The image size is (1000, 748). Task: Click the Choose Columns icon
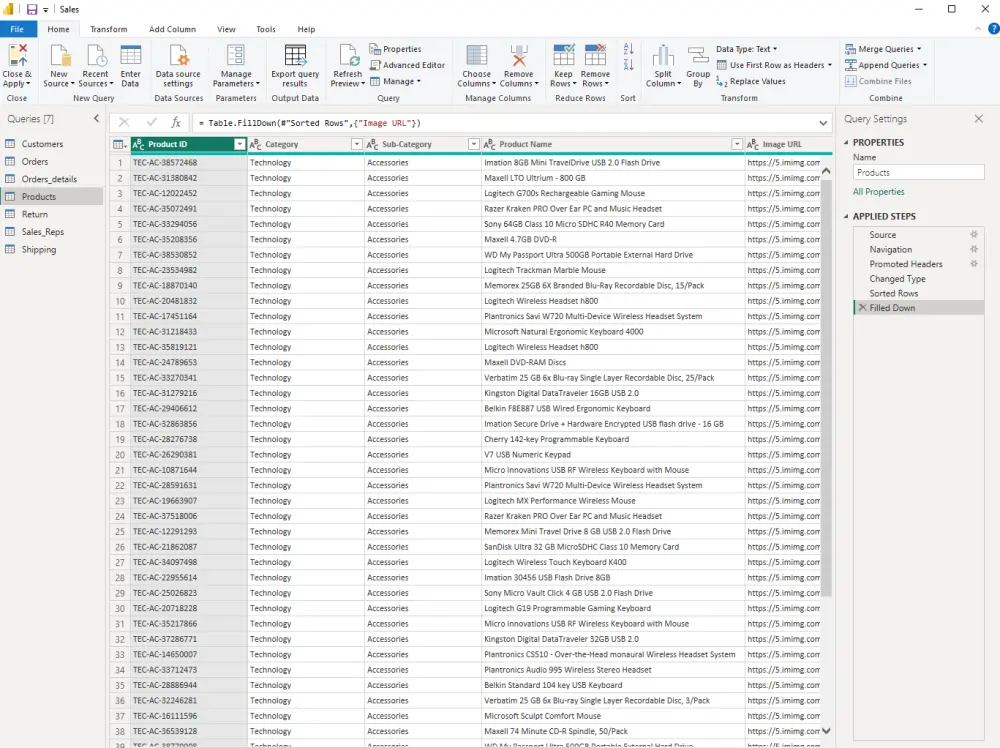pyautogui.click(x=476, y=55)
